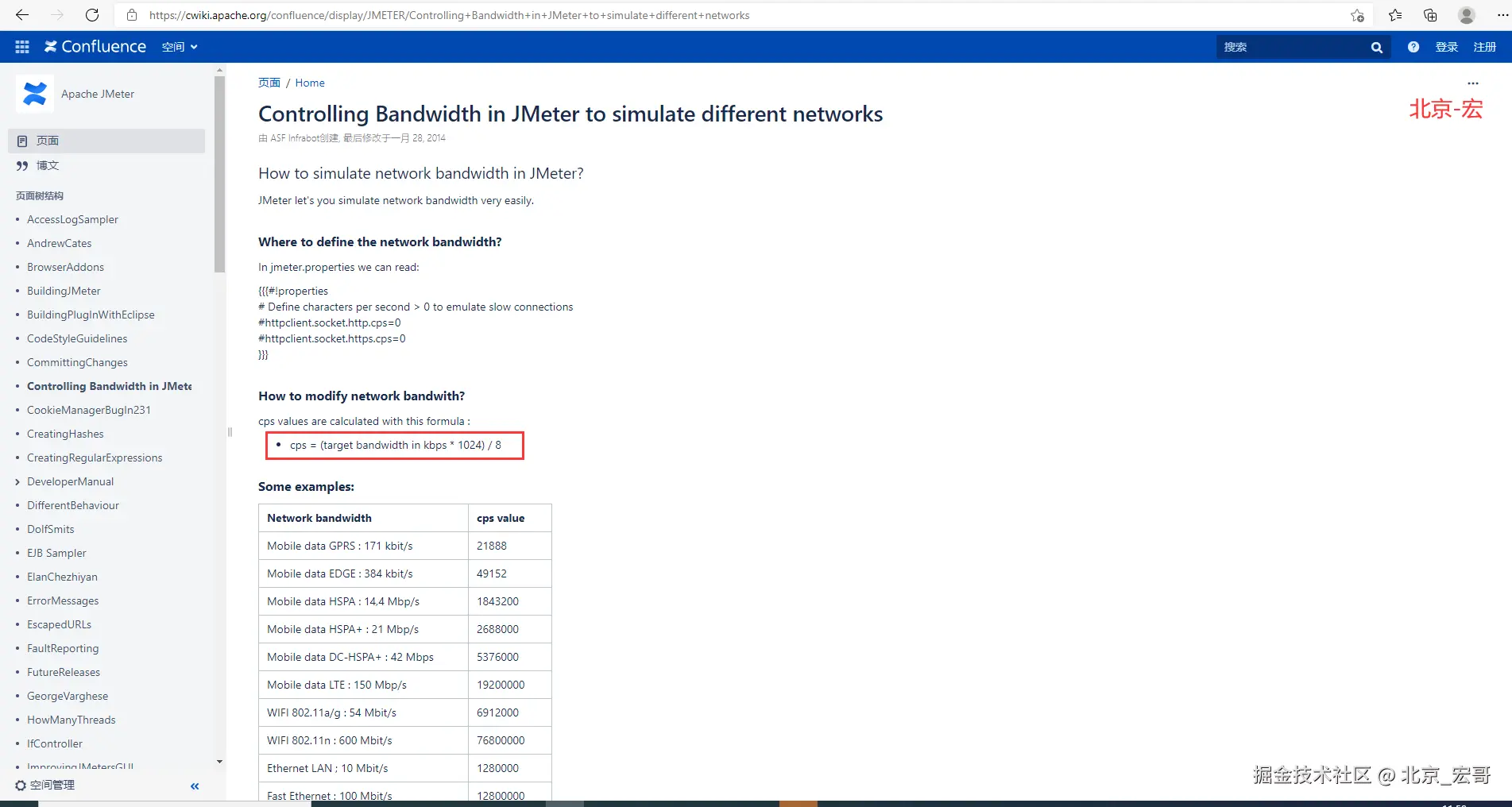
Task: Open FutureReleases page
Action: [x=64, y=672]
